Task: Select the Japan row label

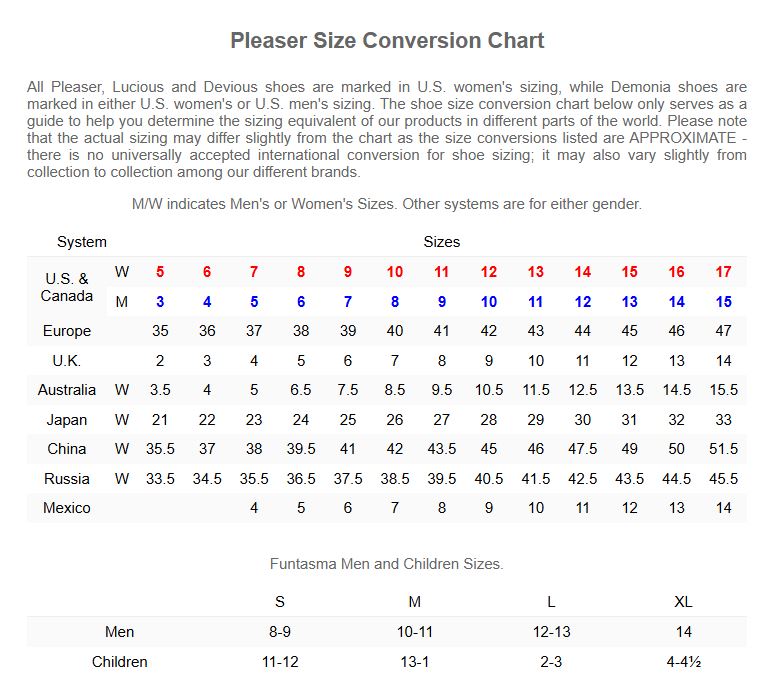Action: [67, 420]
